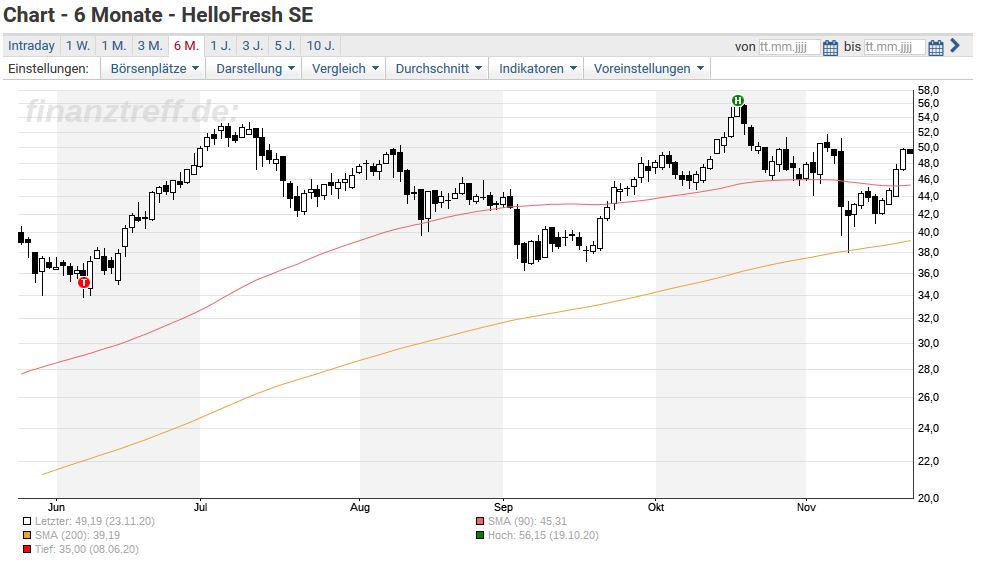983x561 pixels.
Task: Click the green H high marker on chart
Action: click(738, 100)
